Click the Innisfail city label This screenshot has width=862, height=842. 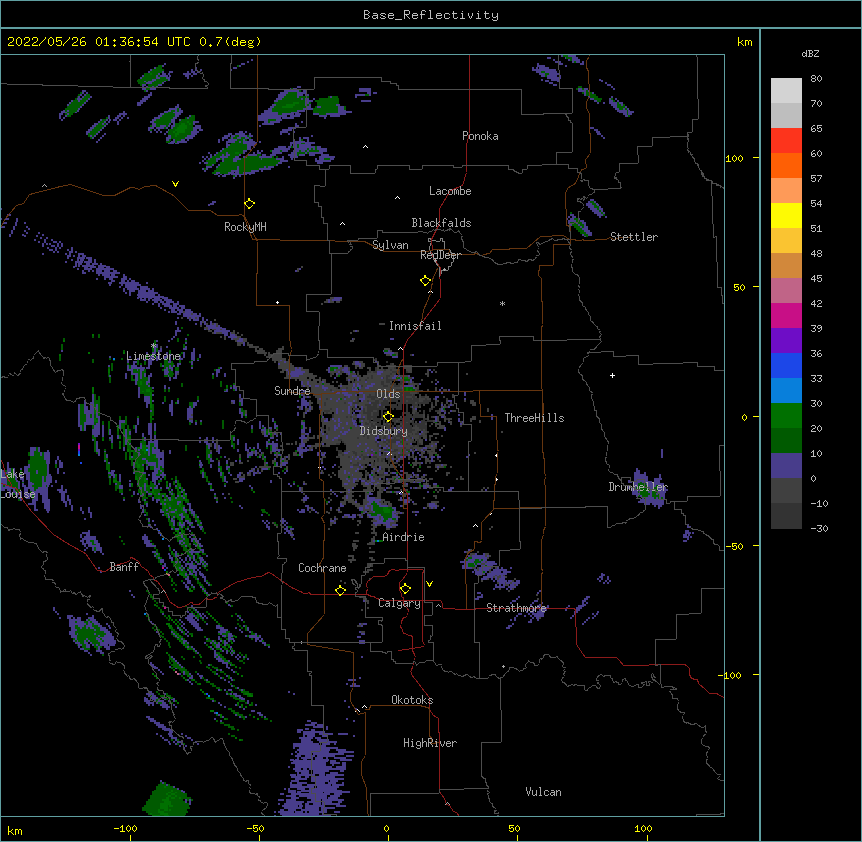tap(415, 326)
